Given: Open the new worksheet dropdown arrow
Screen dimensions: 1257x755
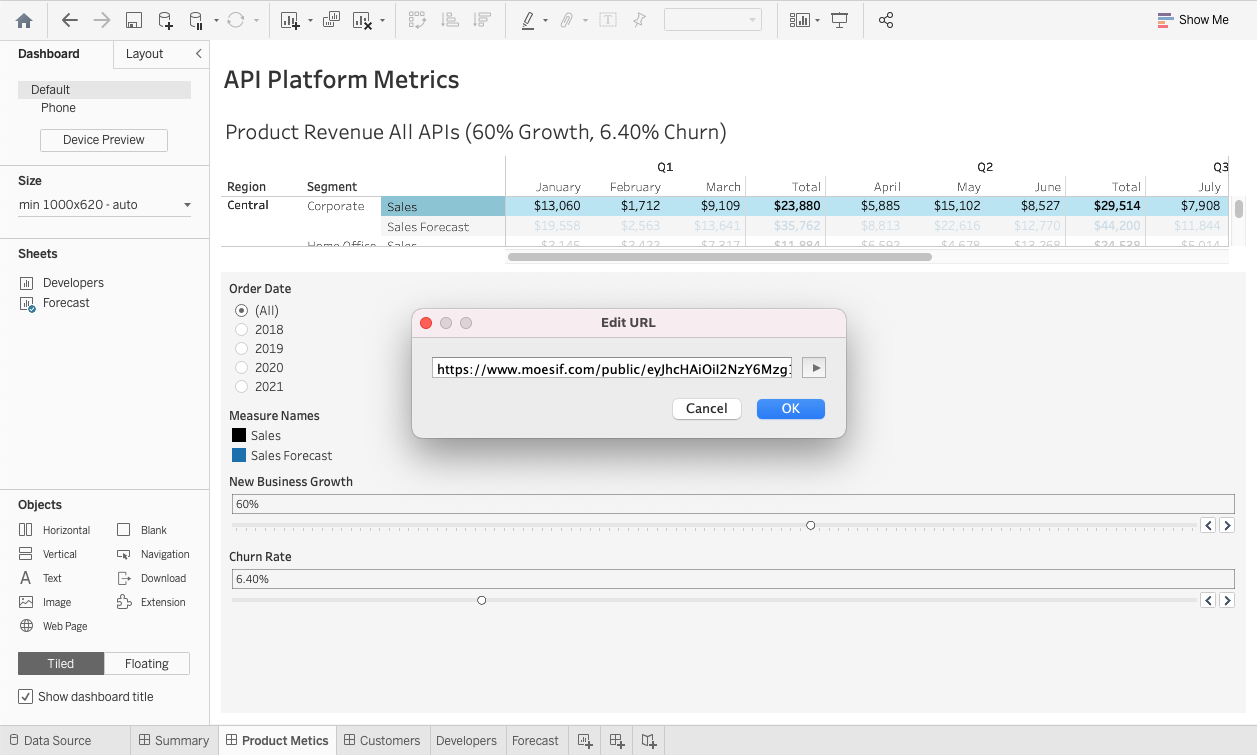Looking at the screenshot, I should pos(310,20).
